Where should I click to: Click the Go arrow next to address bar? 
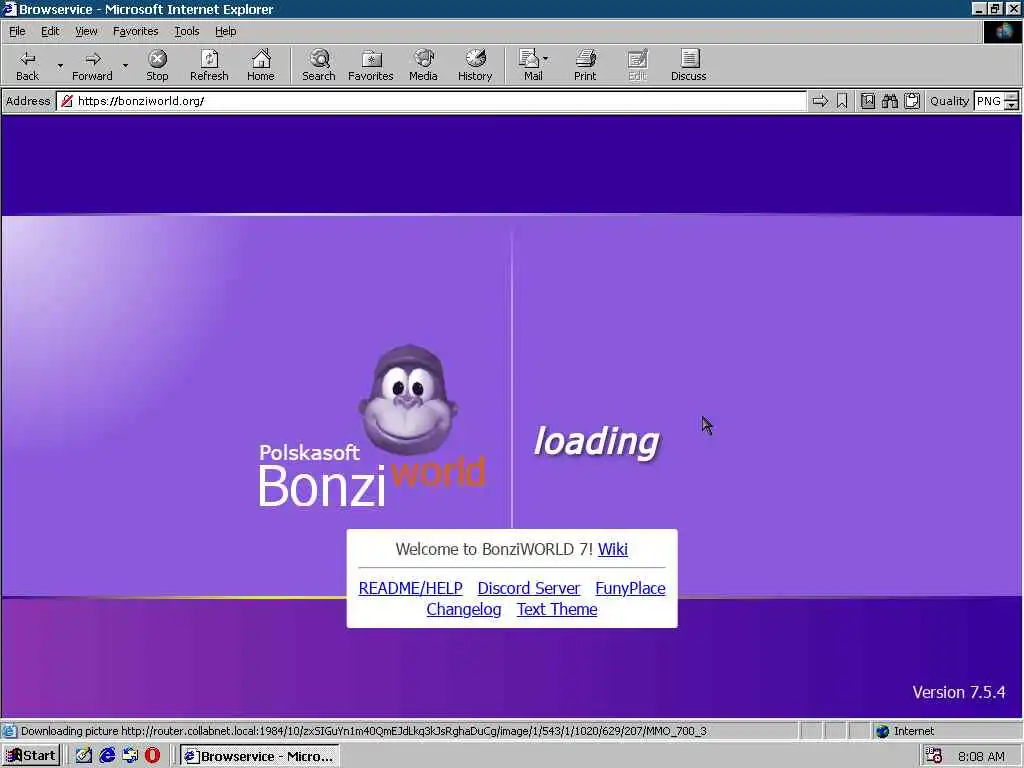point(820,101)
